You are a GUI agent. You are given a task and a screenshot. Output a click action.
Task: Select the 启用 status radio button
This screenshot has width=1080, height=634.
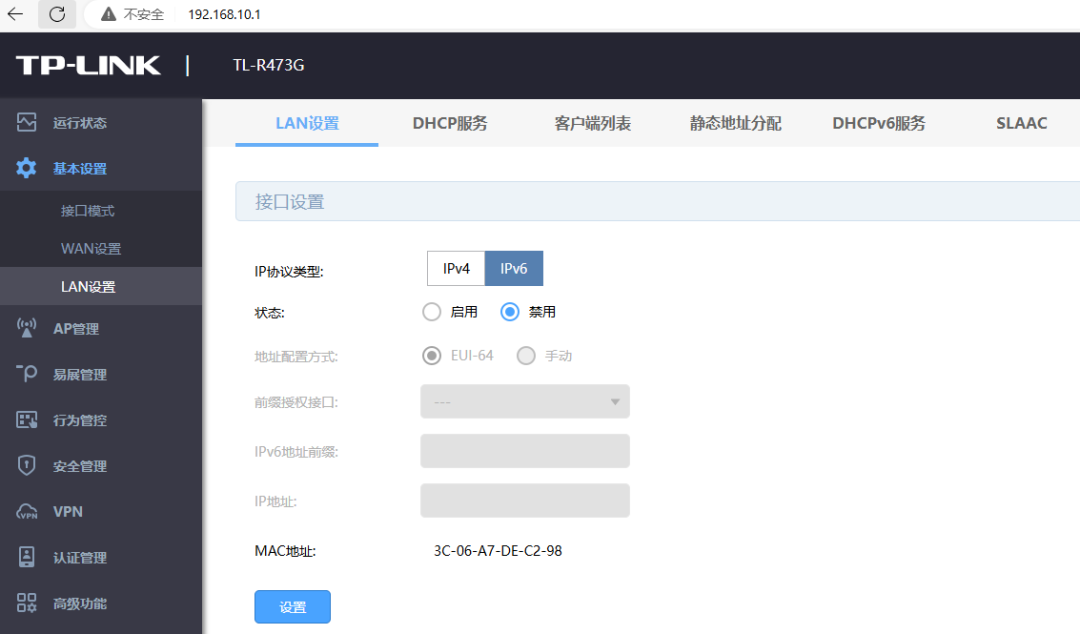(x=432, y=312)
